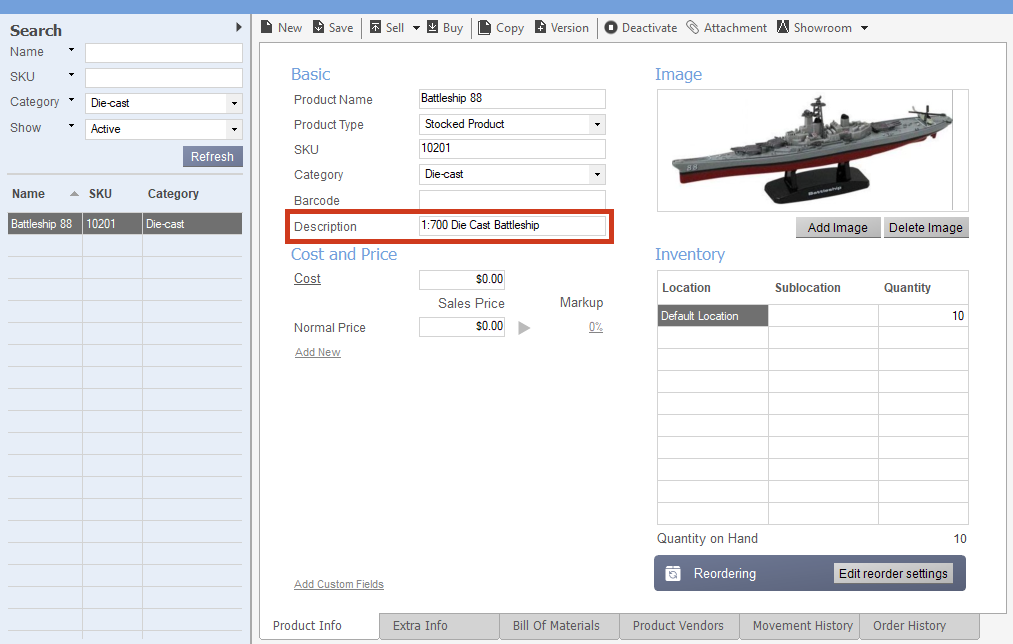Switch to the Product Info tab

320,626
